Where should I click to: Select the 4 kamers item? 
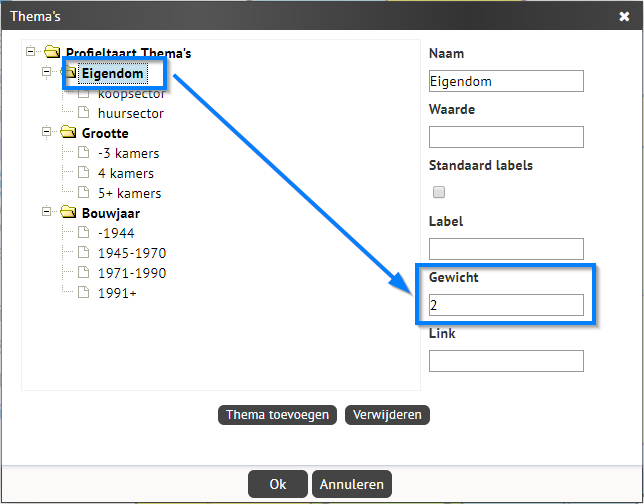click(x=126, y=173)
